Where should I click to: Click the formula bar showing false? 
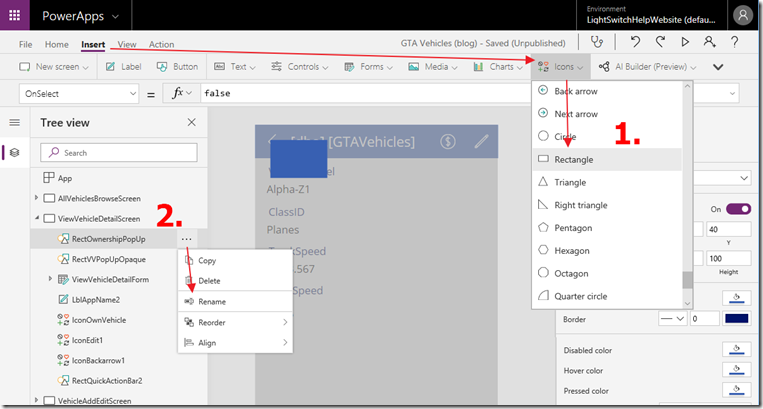[x=366, y=93]
